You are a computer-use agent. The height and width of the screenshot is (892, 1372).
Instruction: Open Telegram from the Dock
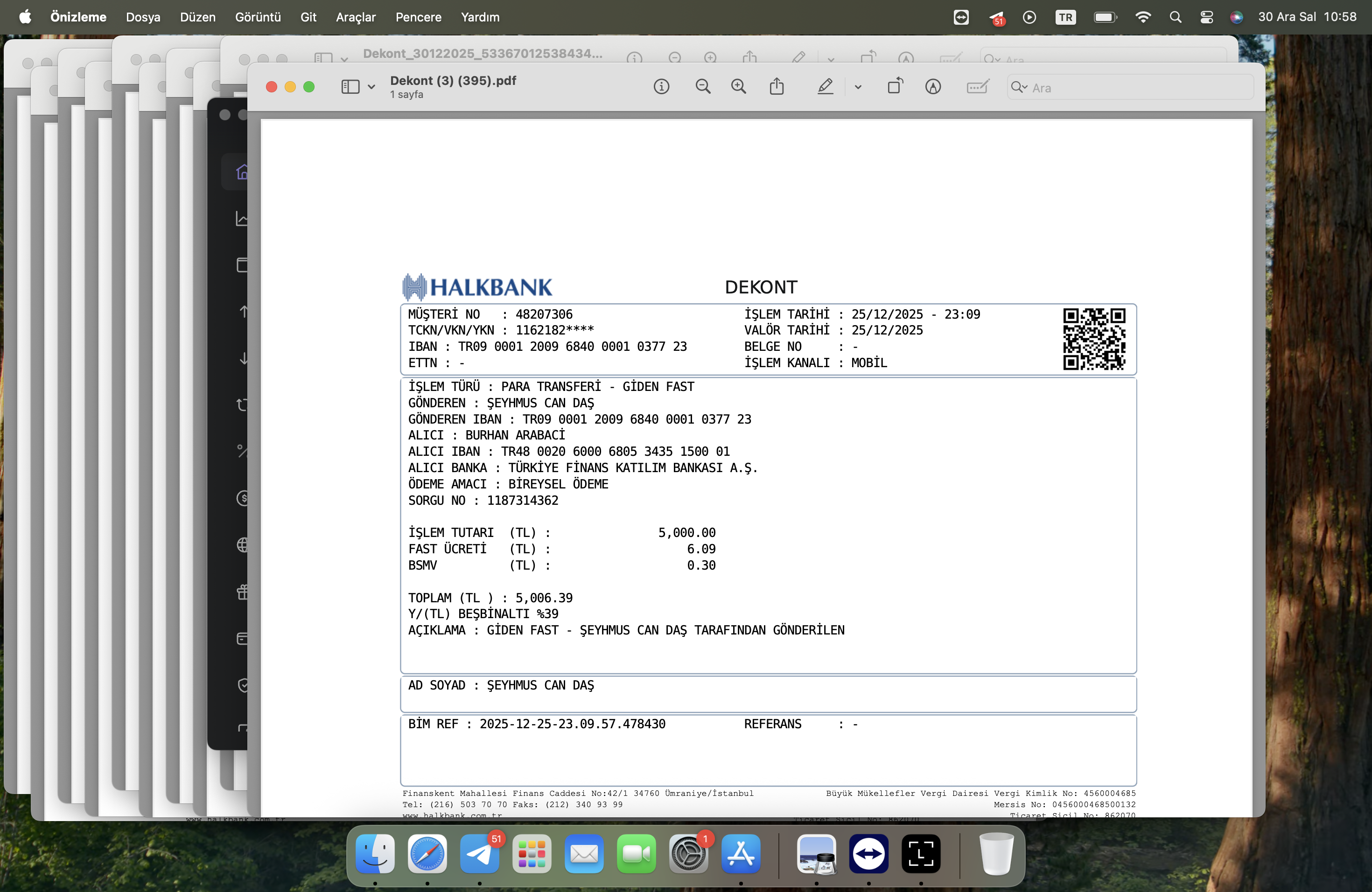pyautogui.click(x=480, y=853)
